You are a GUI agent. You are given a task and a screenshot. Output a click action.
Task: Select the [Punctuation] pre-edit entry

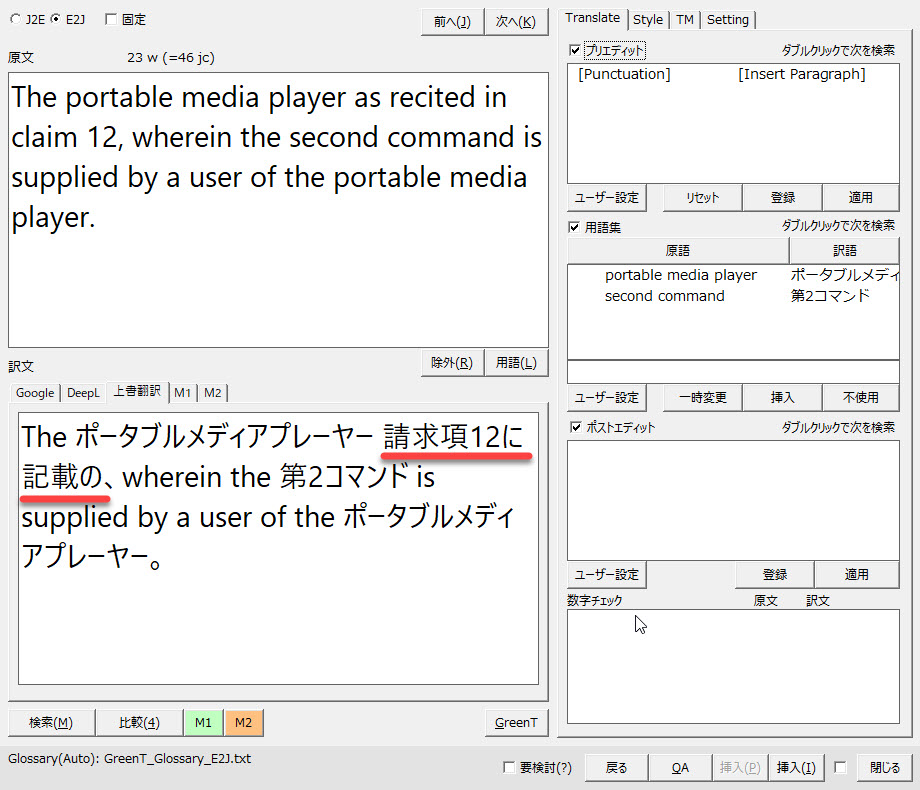[x=624, y=74]
